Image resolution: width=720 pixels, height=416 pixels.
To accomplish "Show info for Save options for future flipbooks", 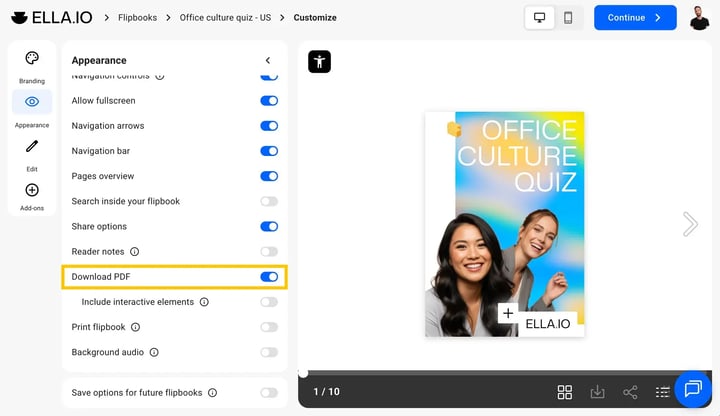I will click(213, 393).
